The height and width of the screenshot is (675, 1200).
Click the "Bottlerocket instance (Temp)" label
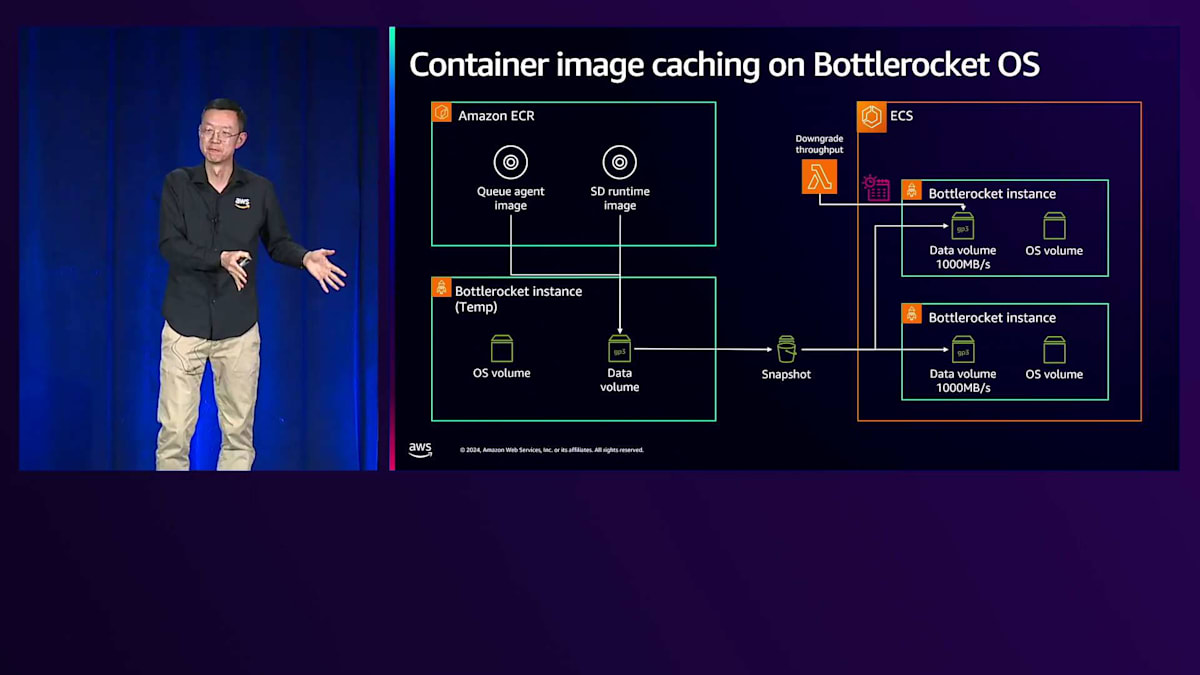point(518,299)
